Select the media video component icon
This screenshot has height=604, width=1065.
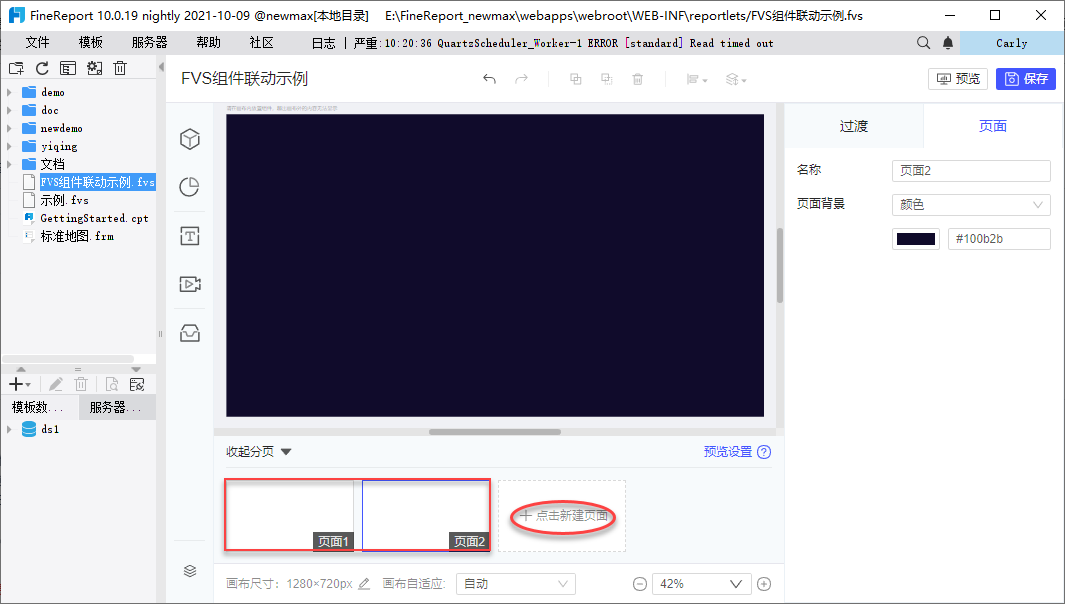pyautogui.click(x=189, y=284)
